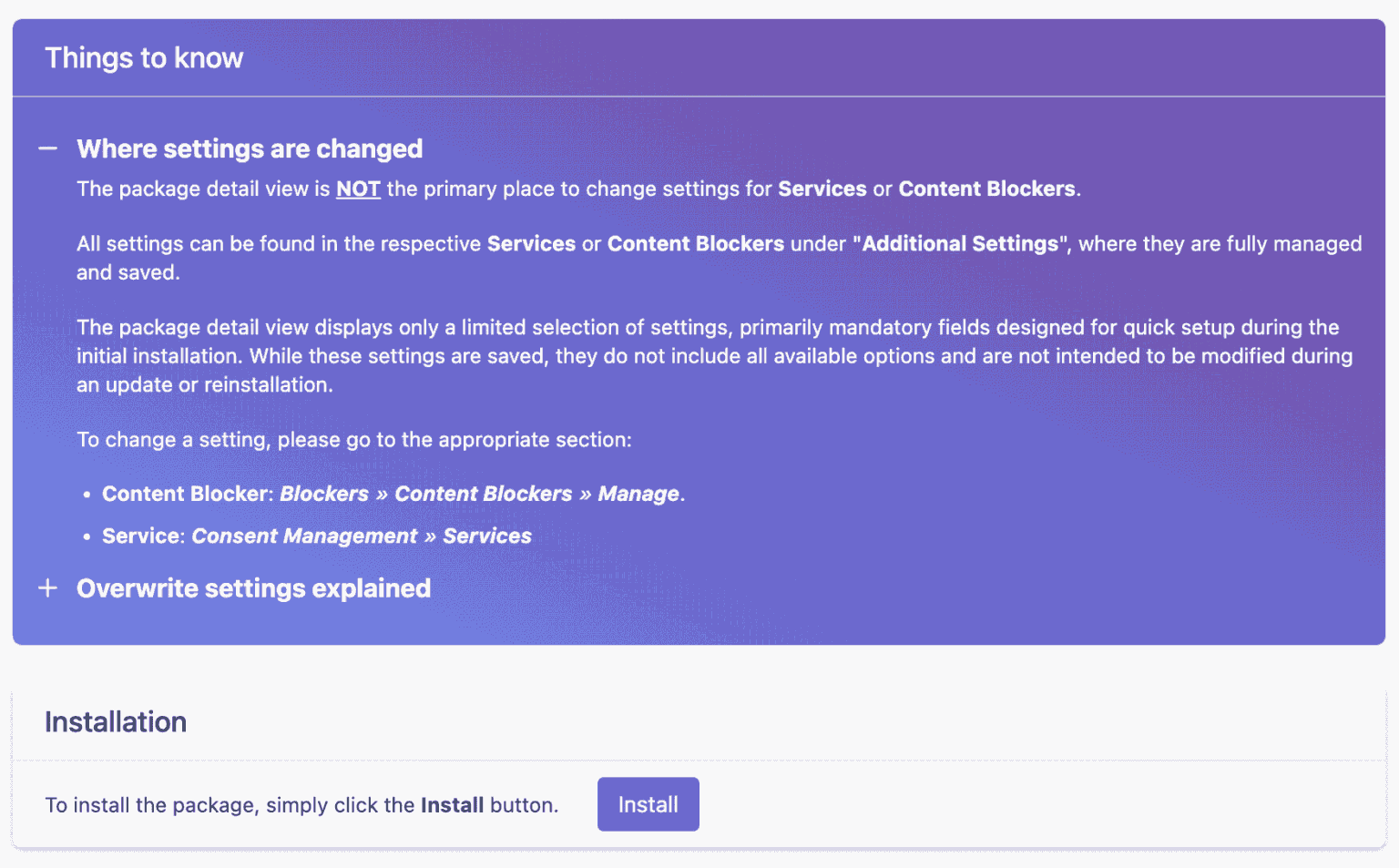Viewport: 1399px width, 868px height.
Task: Click the 'Where settings are changed' heading
Action: 250,148
